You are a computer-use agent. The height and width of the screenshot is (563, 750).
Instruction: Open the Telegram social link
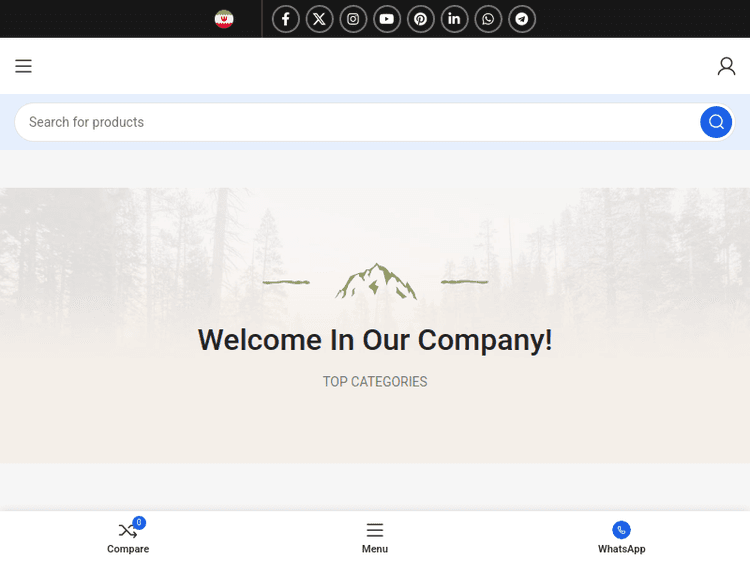pos(522,19)
